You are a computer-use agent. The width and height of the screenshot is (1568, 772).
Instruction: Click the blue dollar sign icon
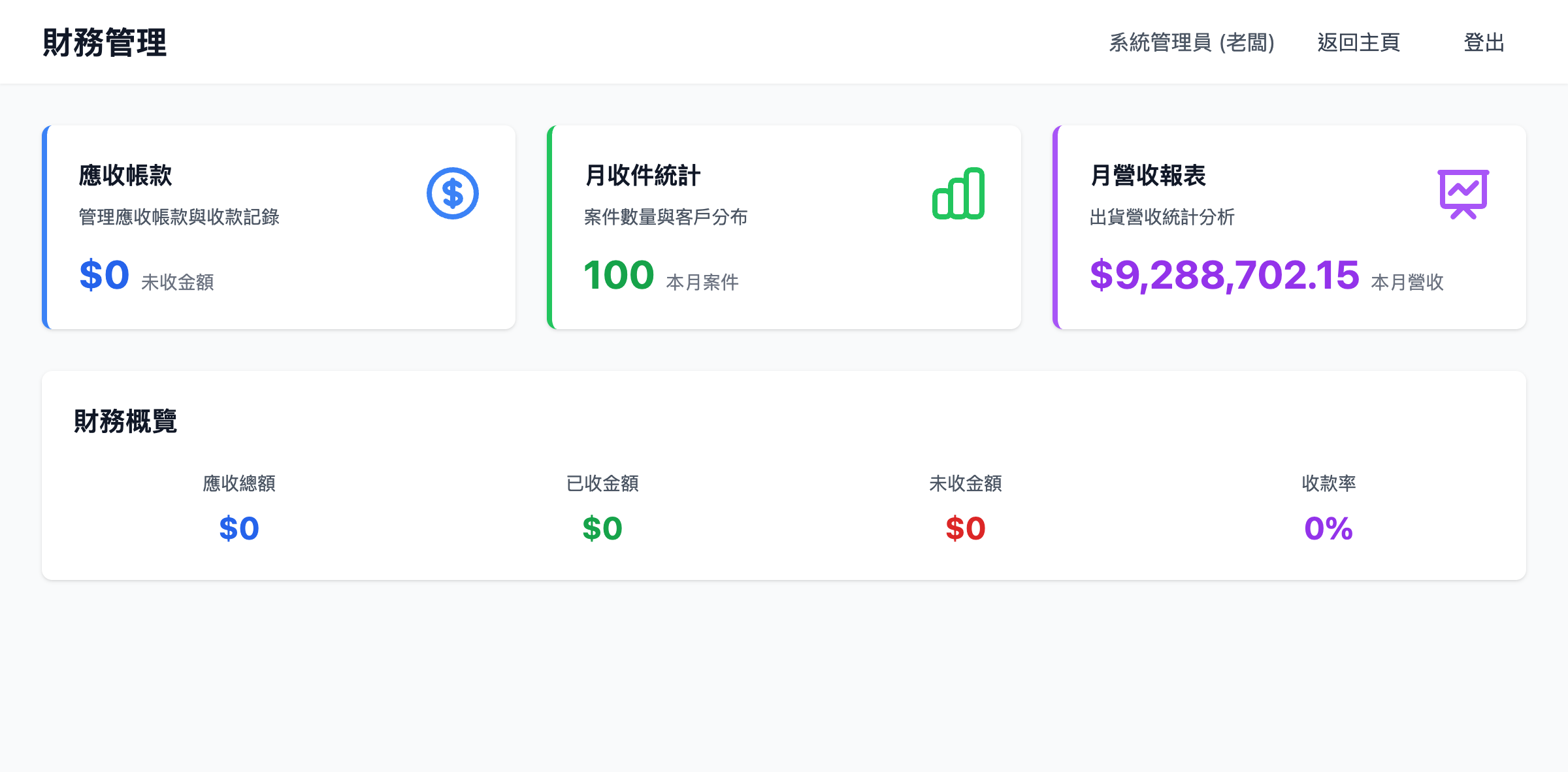451,193
